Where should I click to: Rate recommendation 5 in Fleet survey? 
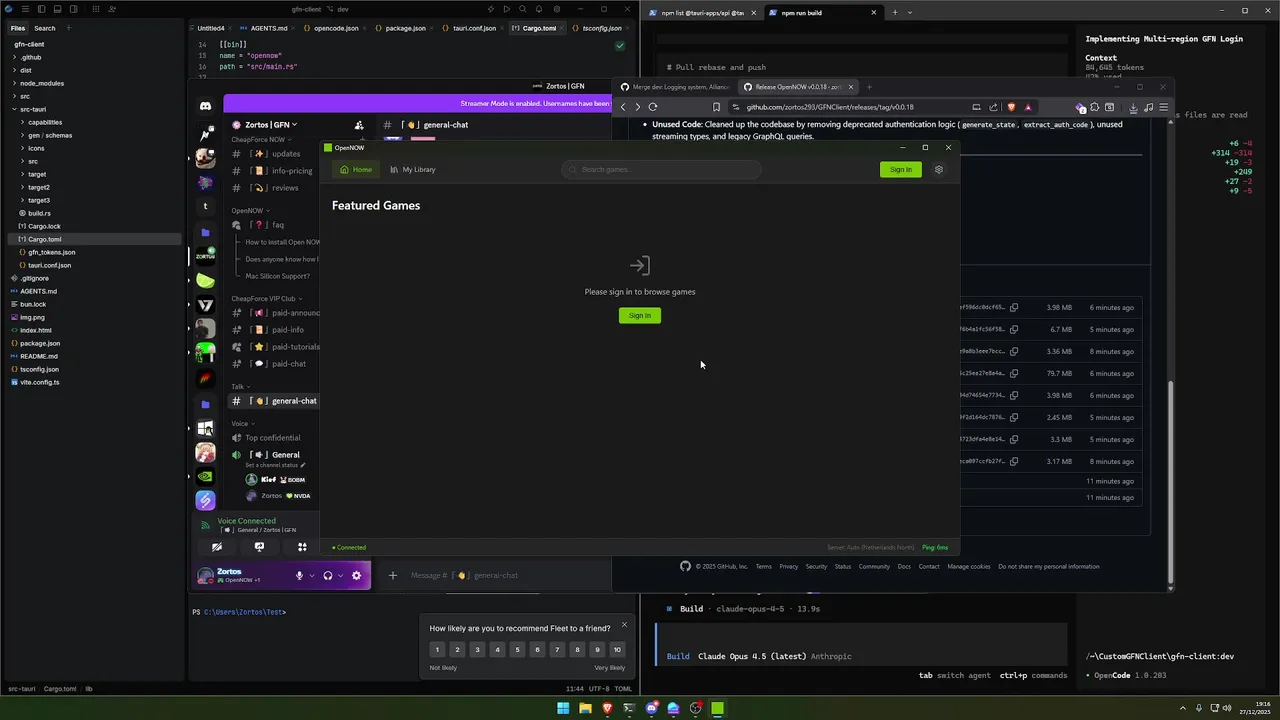coord(517,650)
